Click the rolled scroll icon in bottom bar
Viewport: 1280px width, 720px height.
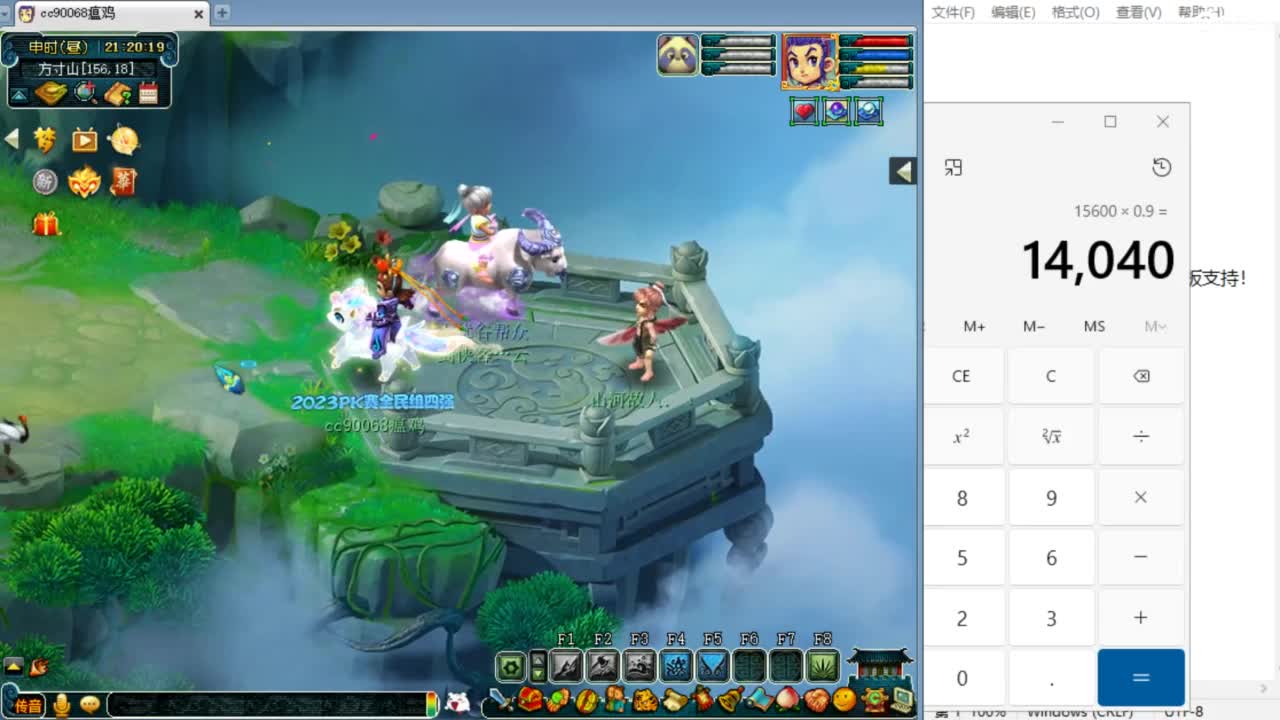tap(674, 700)
